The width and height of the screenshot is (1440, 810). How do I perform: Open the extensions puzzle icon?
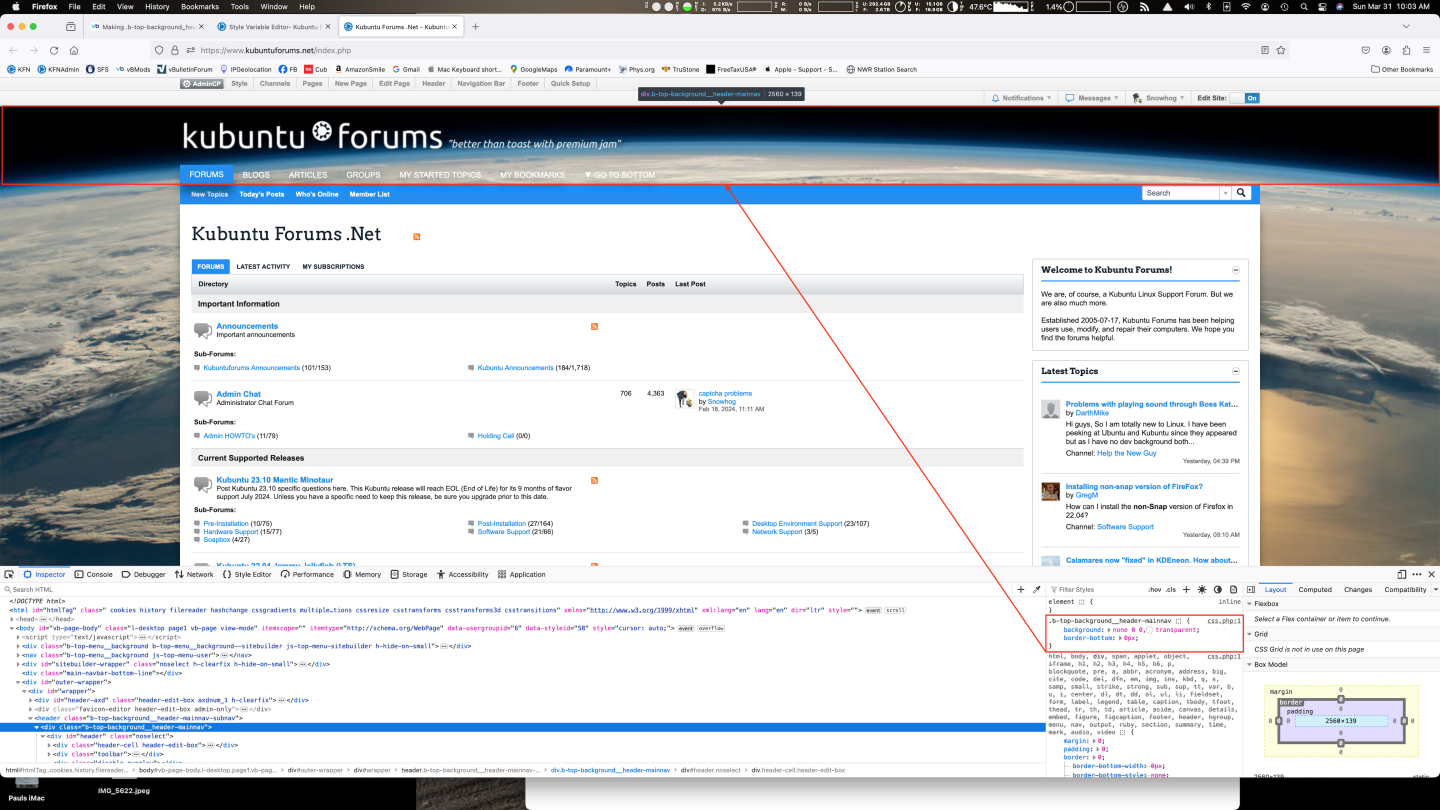click(1406, 50)
